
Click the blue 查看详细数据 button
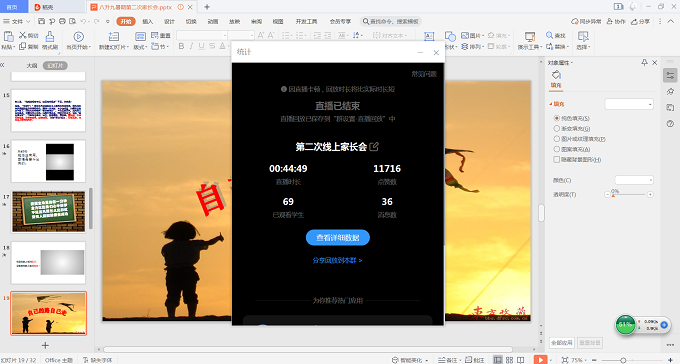click(338, 238)
